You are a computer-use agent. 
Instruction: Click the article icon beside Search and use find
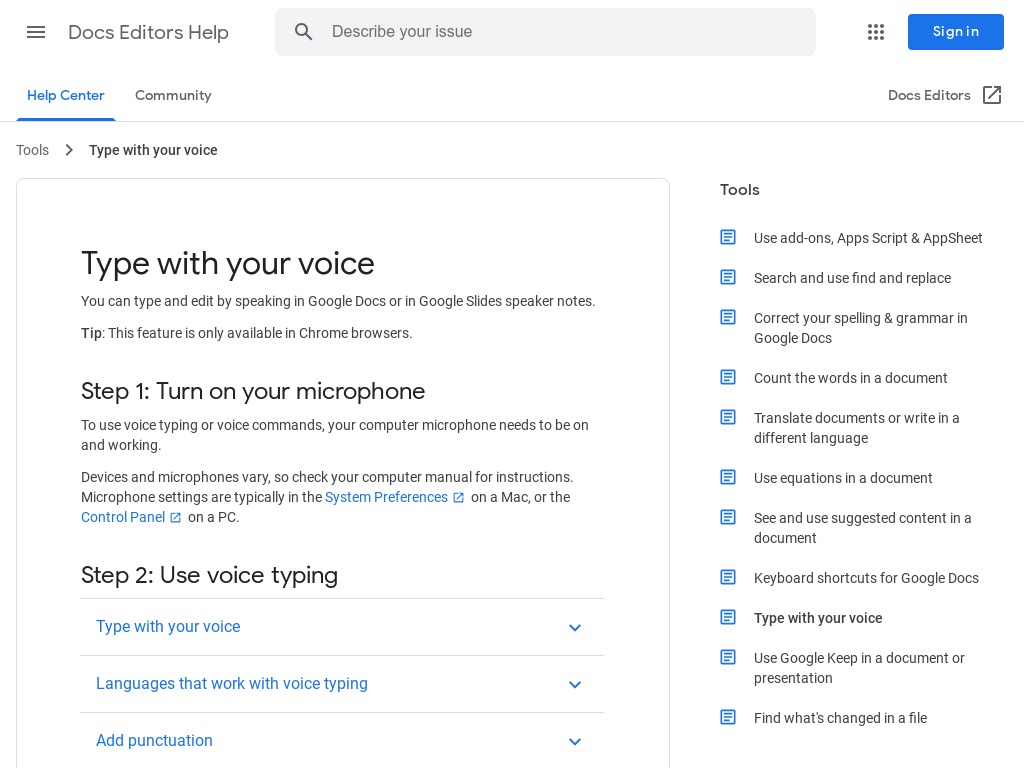728,277
